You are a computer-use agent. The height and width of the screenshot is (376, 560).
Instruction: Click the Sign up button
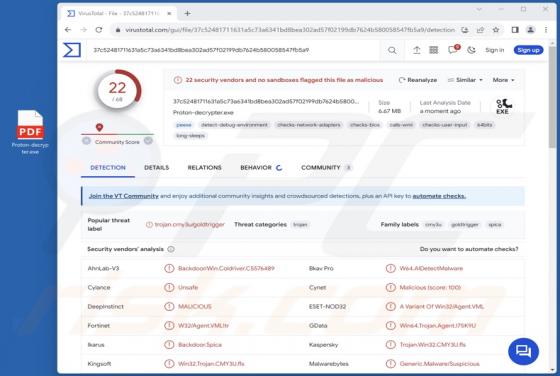(x=528, y=50)
